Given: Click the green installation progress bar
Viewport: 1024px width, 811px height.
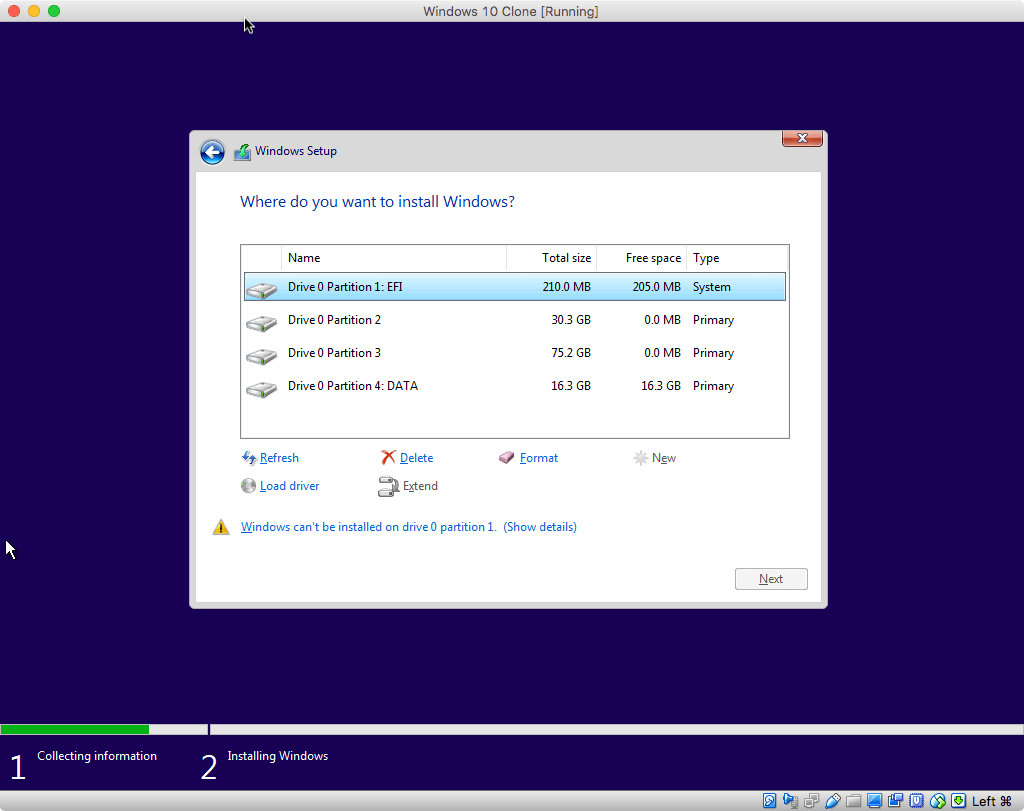Looking at the screenshot, I should tap(74, 729).
